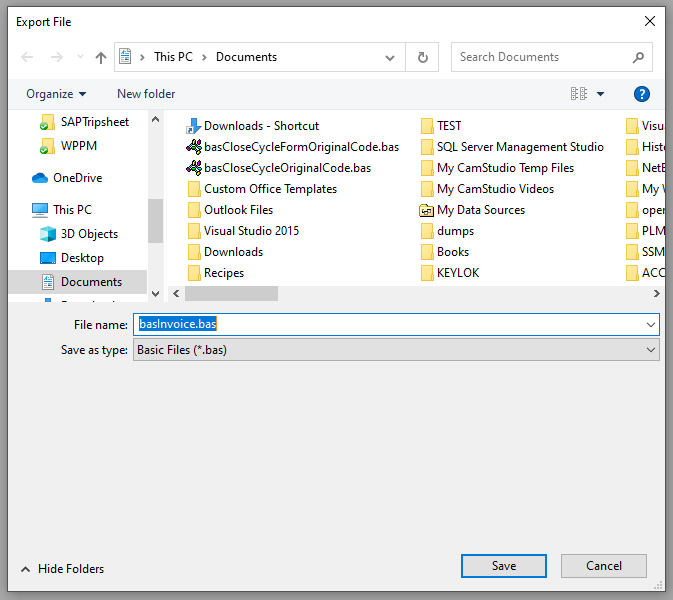Click the Refresh icon in address bar

tap(422, 58)
